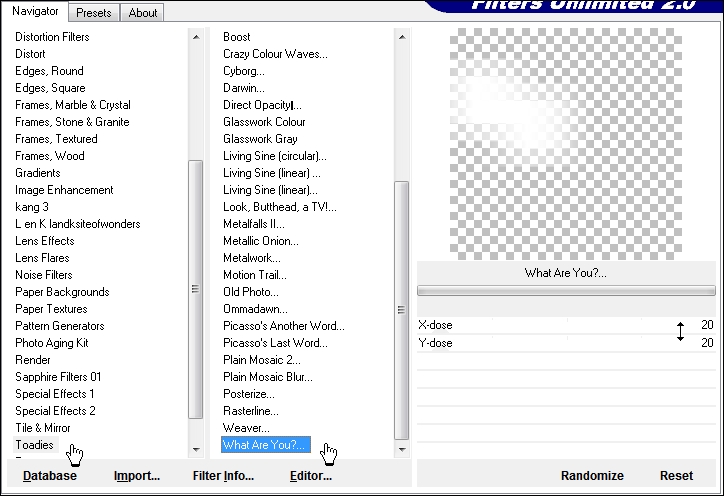Select the Navigator tab
Viewport: 724px width, 496px height.
pyautogui.click(x=35, y=11)
